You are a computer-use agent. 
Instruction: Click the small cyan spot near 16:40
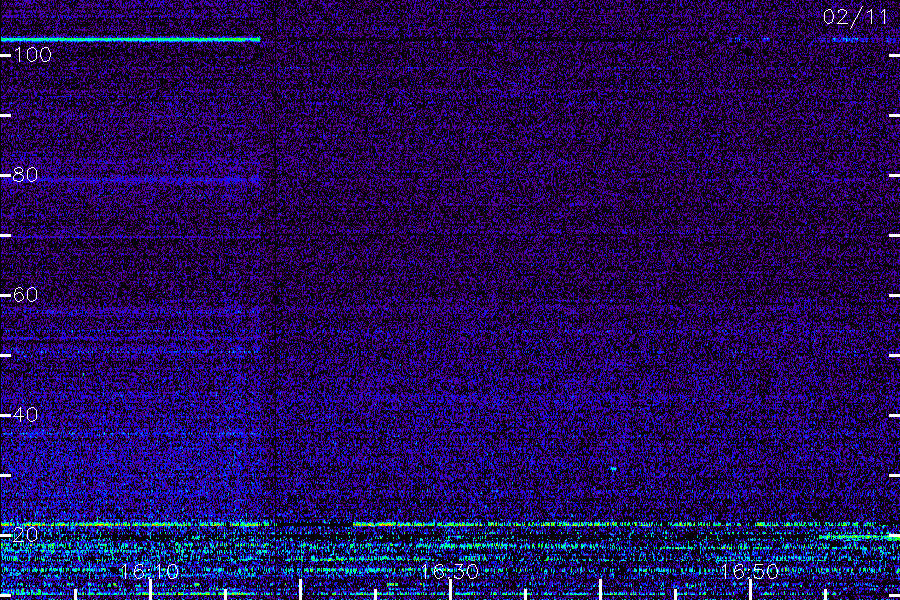pos(613,469)
